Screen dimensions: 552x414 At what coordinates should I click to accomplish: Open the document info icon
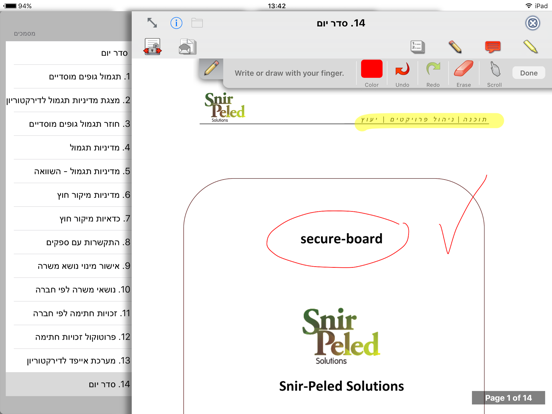click(x=176, y=23)
